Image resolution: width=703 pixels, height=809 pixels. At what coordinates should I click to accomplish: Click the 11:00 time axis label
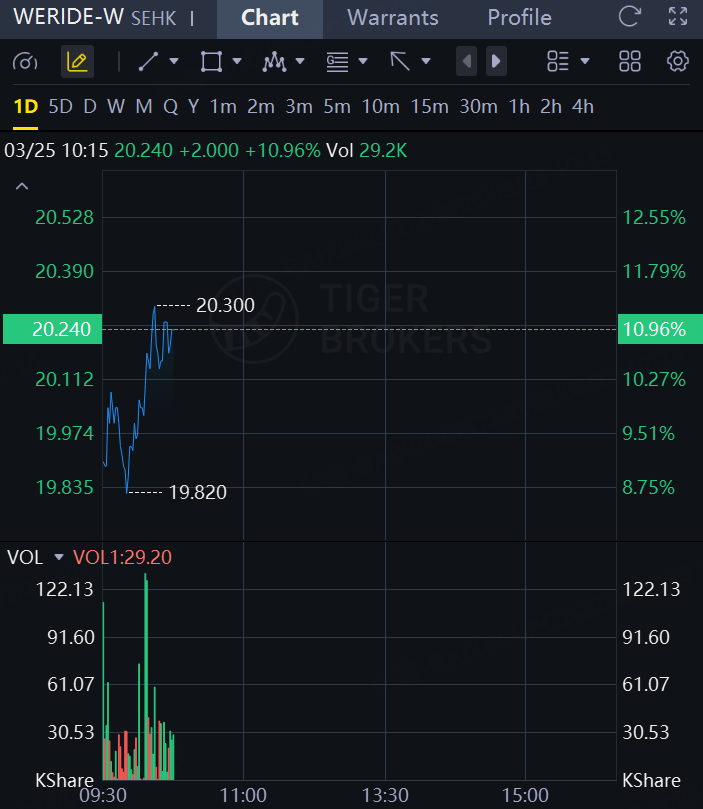(243, 796)
